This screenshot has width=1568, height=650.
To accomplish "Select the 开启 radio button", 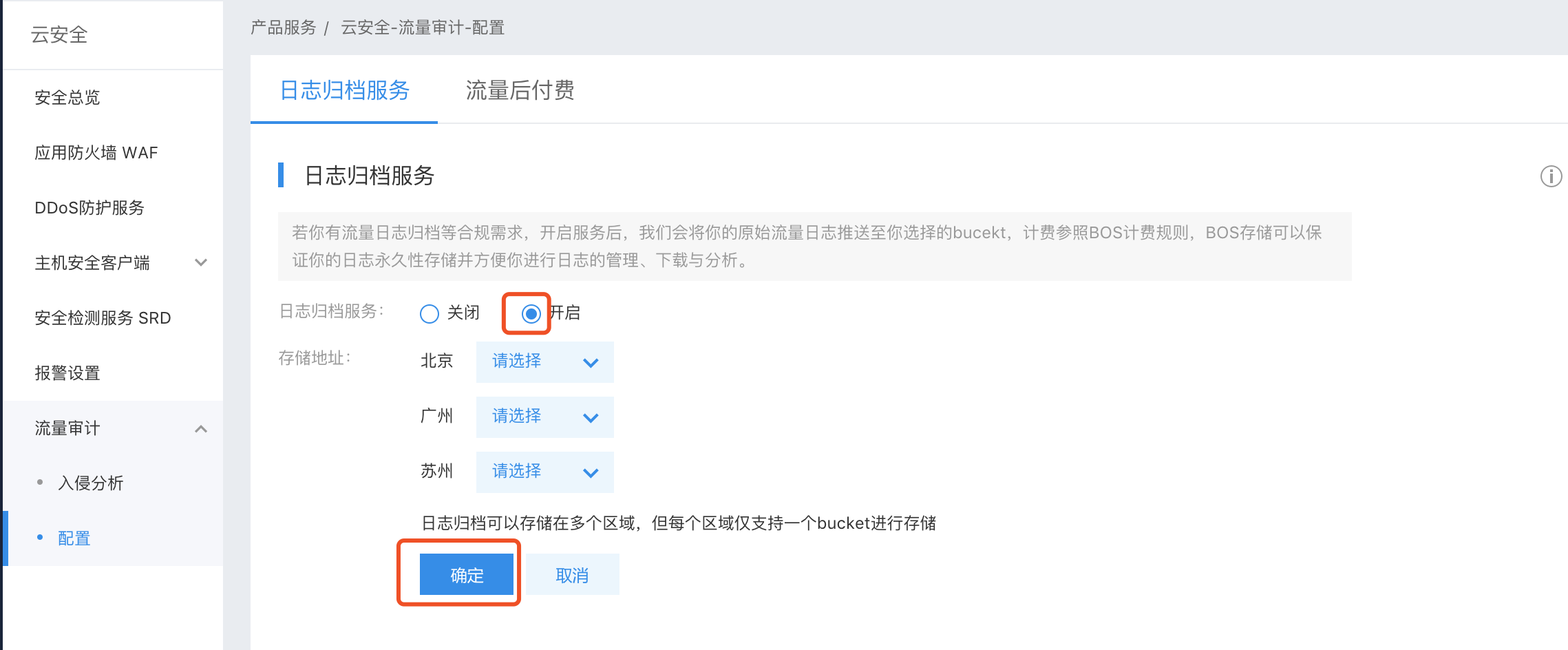I will 531,314.
